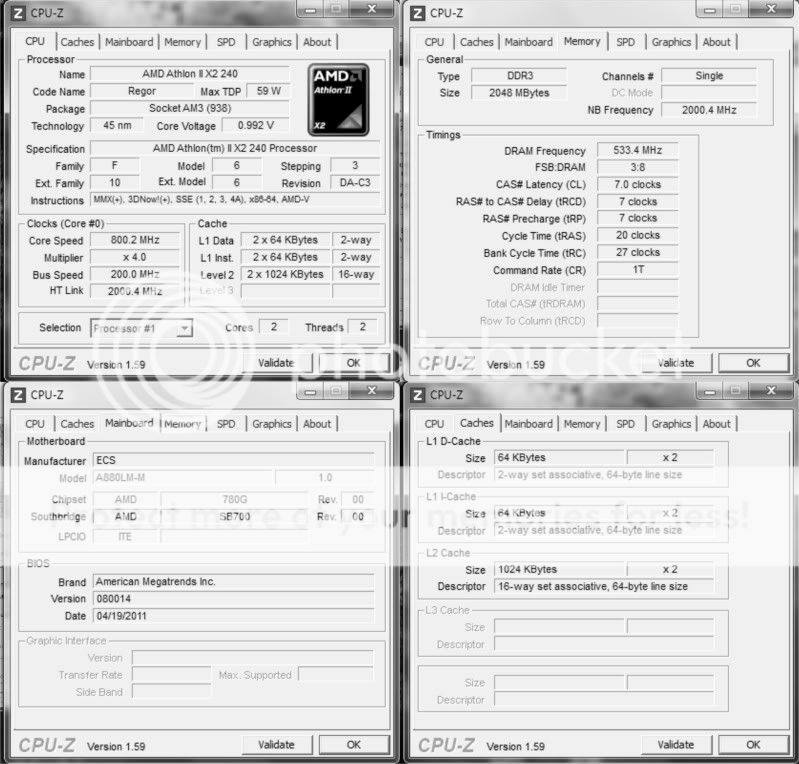799x764 pixels.
Task: Select SPD tab in Mainboard window
Action: tap(226, 424)
